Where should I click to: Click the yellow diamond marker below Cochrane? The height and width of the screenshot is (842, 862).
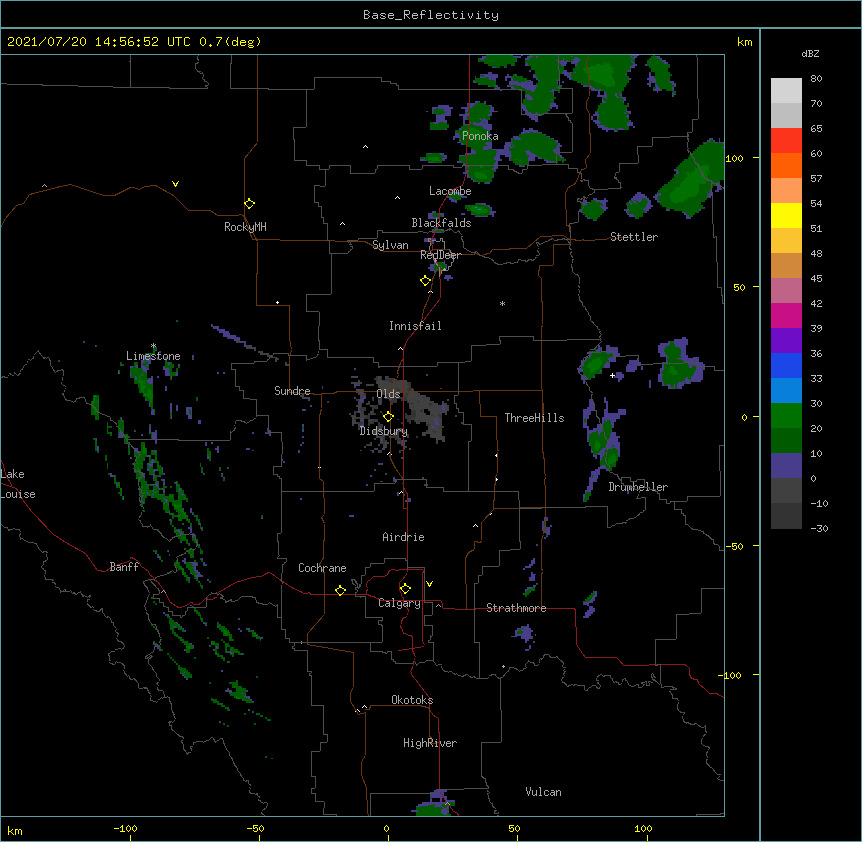pos(340,590)
